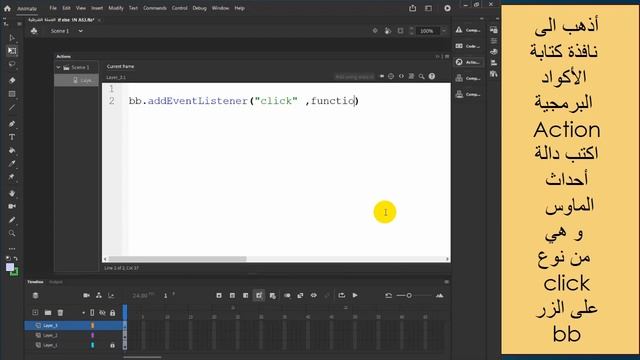The image size is (640, 360).
Task: Click the clip content outside stage icon
Action: [400, 31]
